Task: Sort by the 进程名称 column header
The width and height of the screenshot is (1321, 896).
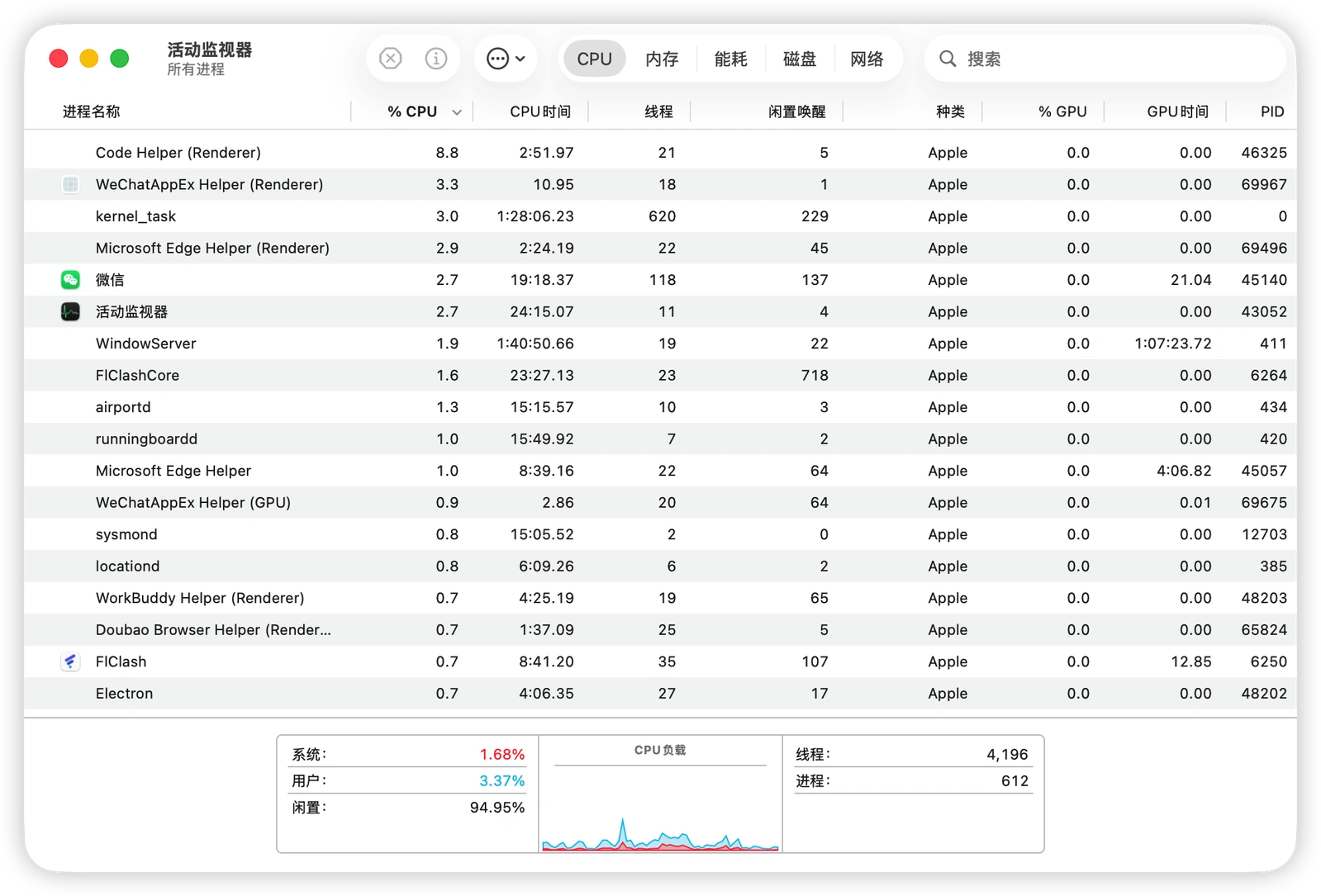Action: [x=91, y=111]
